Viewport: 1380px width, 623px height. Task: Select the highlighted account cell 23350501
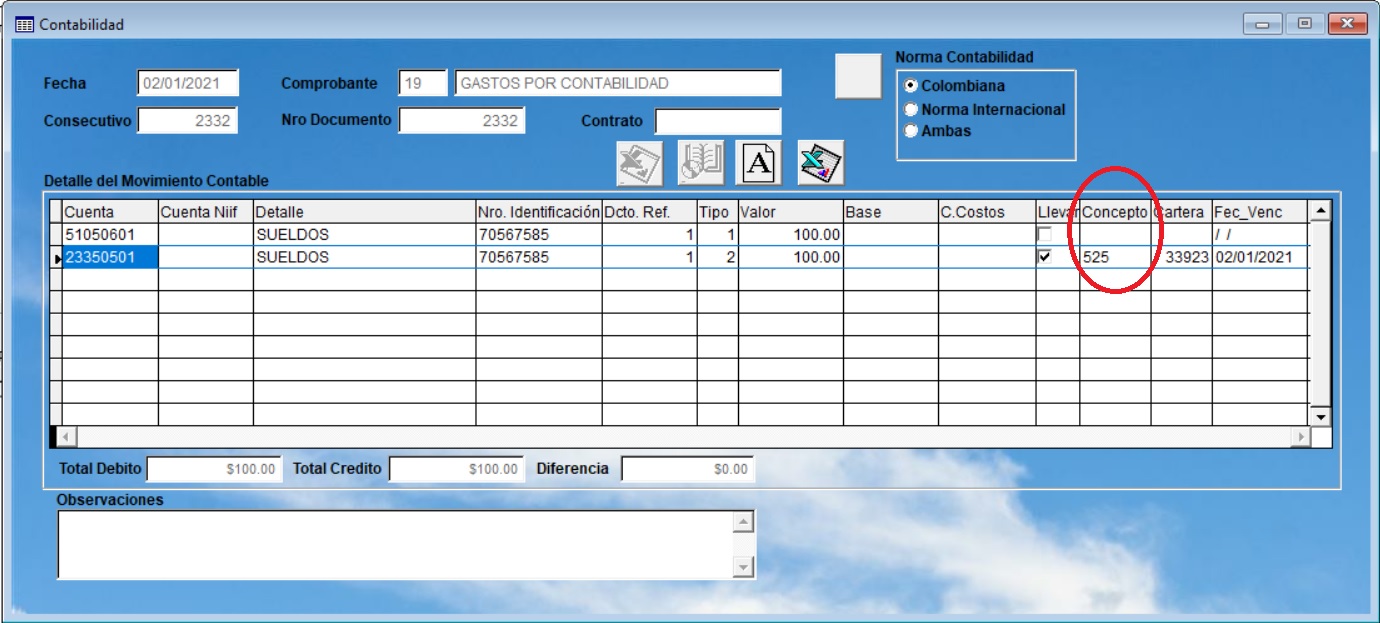(110, 257)
